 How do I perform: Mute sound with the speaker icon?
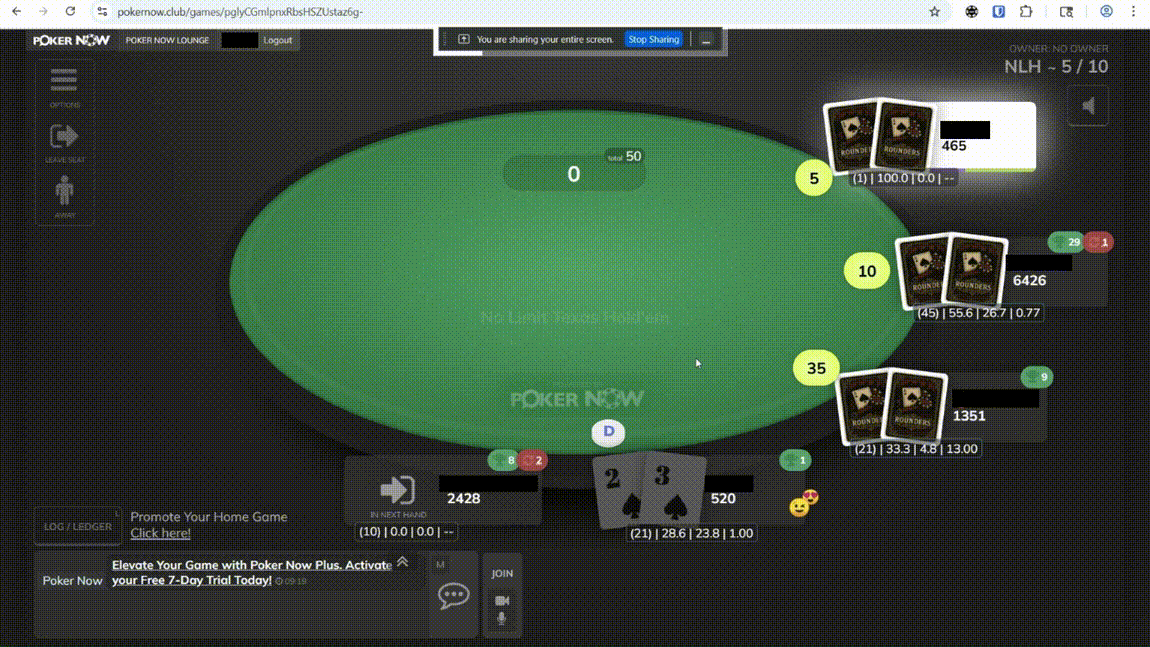point(1088,106)
